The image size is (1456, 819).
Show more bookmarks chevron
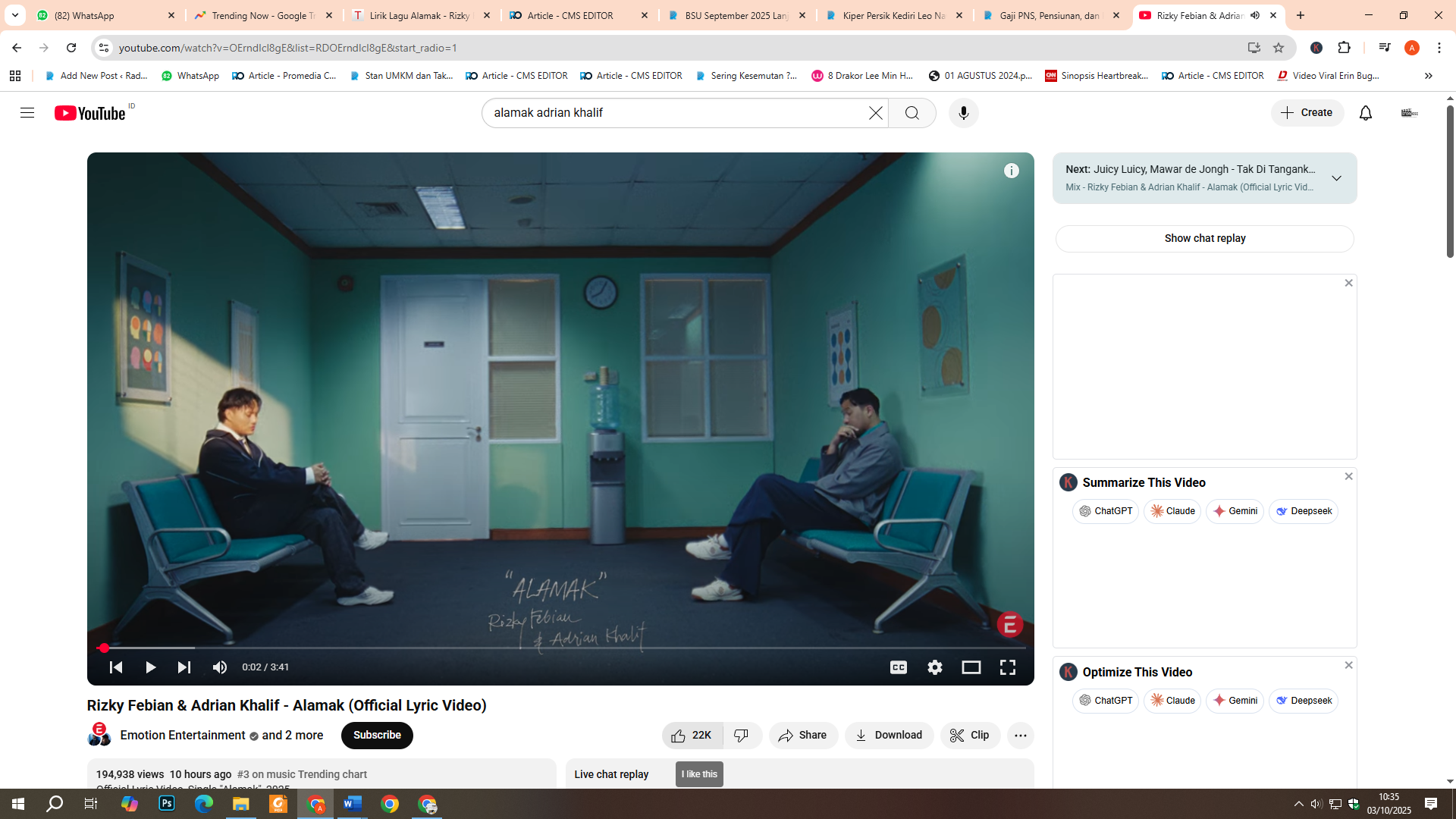(x=1428, y=76)
